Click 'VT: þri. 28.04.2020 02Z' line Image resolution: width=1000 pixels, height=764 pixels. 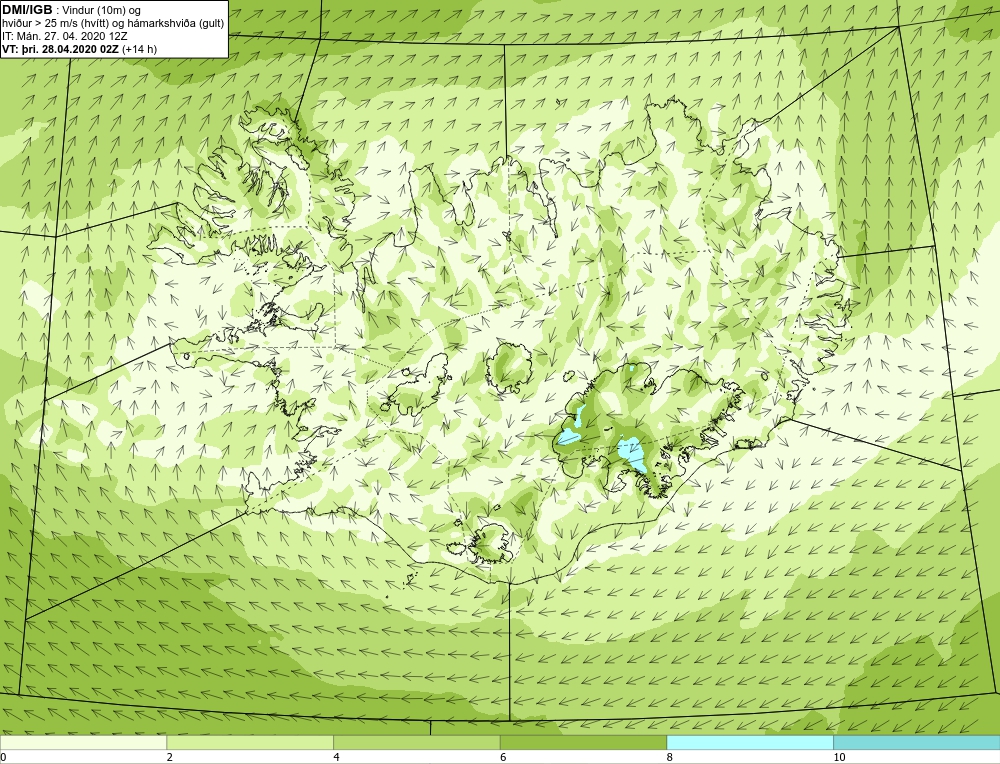79,48
